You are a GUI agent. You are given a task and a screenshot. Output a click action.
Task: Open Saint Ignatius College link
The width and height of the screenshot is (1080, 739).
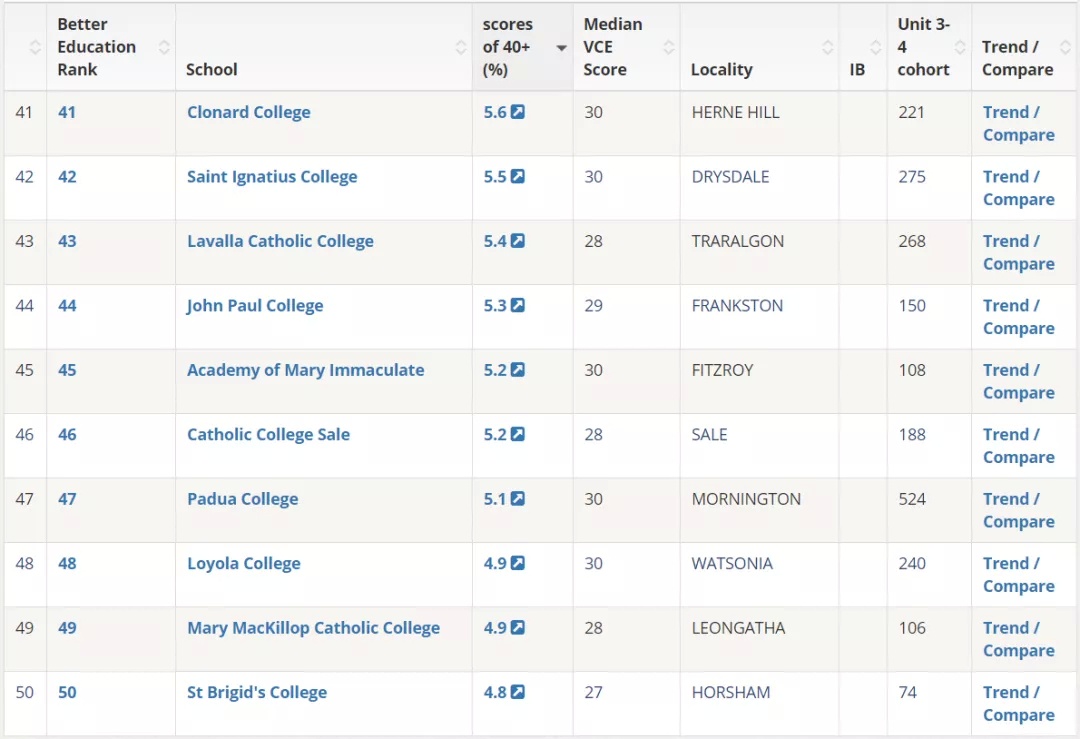272,177
